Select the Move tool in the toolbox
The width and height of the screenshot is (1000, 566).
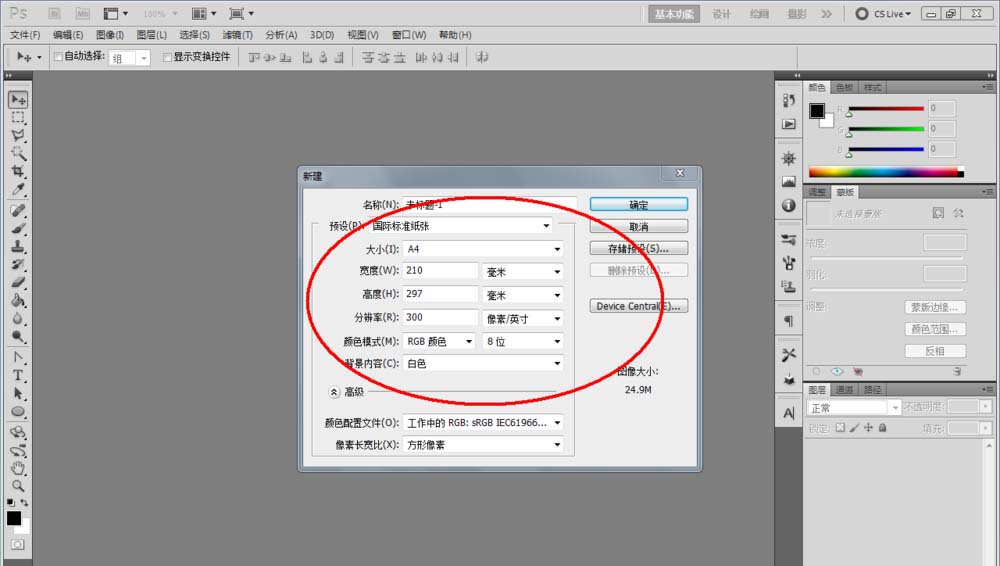(x=18, y=100)
